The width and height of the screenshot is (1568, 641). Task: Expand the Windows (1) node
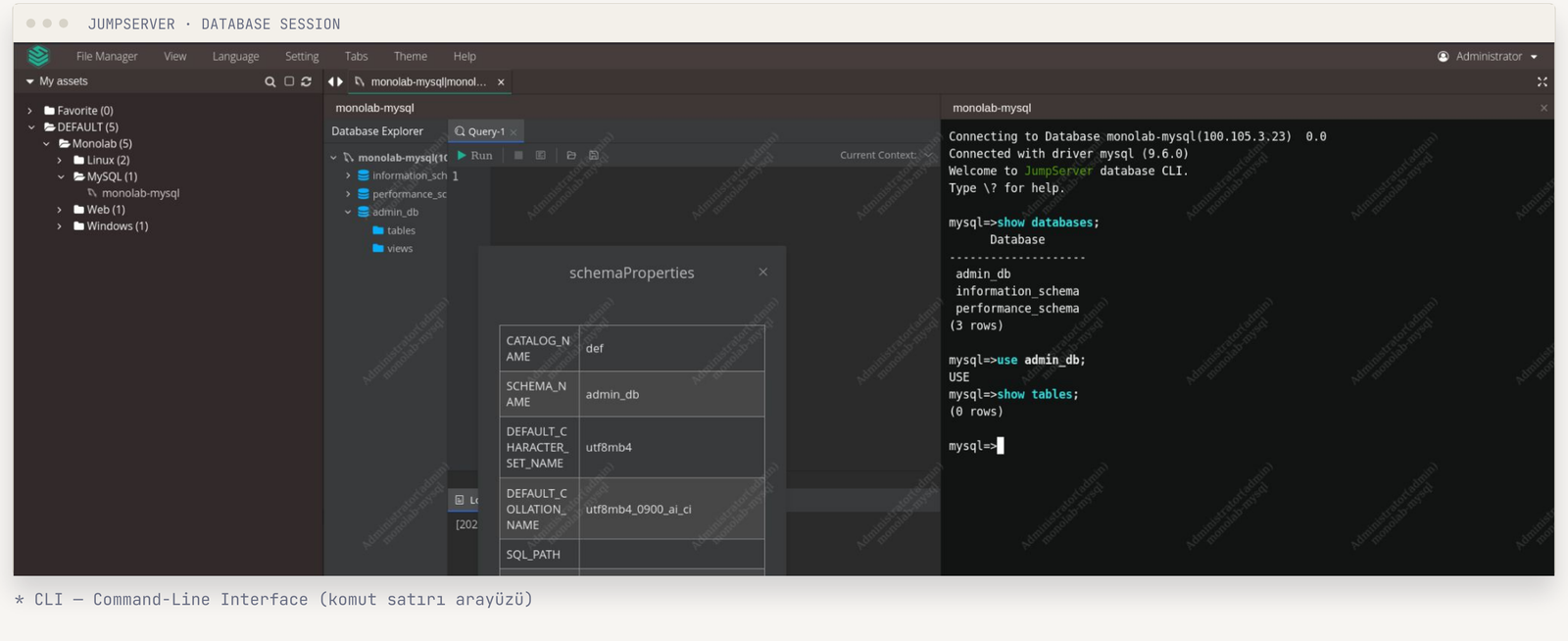click(x=60, y=225)
